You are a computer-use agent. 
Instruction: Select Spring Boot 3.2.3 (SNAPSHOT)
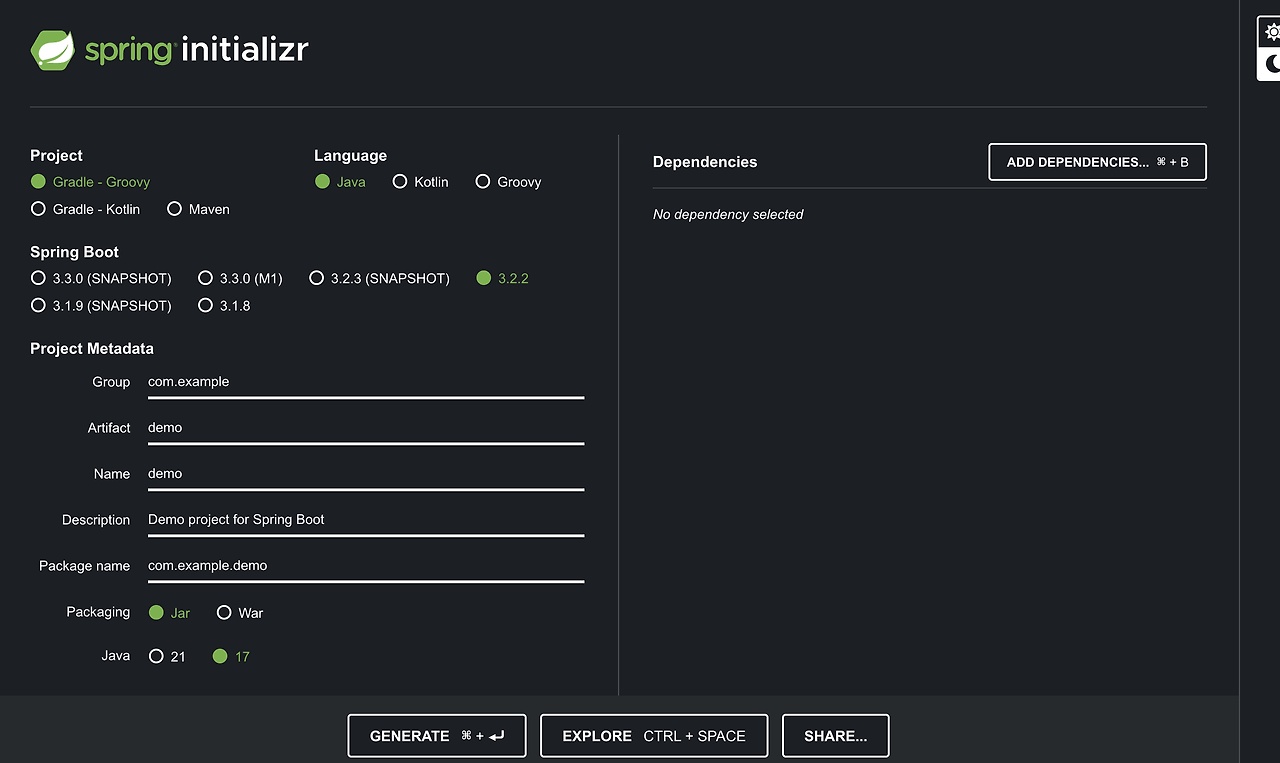[x=379, y=278]
